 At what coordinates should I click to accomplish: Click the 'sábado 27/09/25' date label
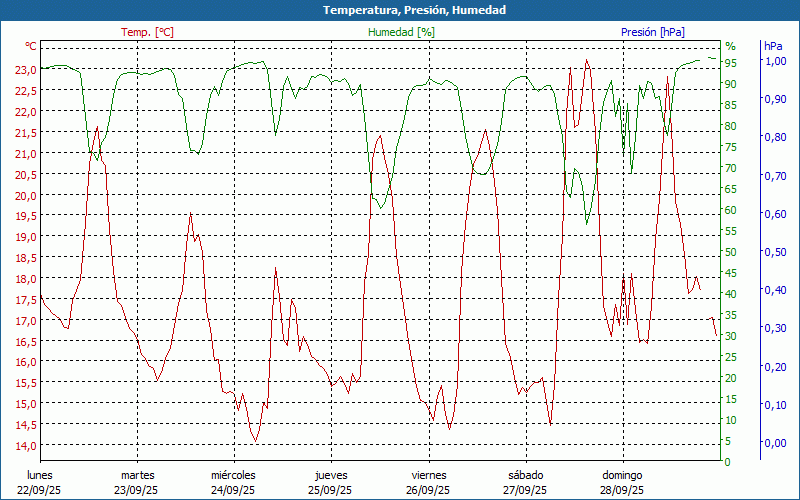tap(525, 482)
